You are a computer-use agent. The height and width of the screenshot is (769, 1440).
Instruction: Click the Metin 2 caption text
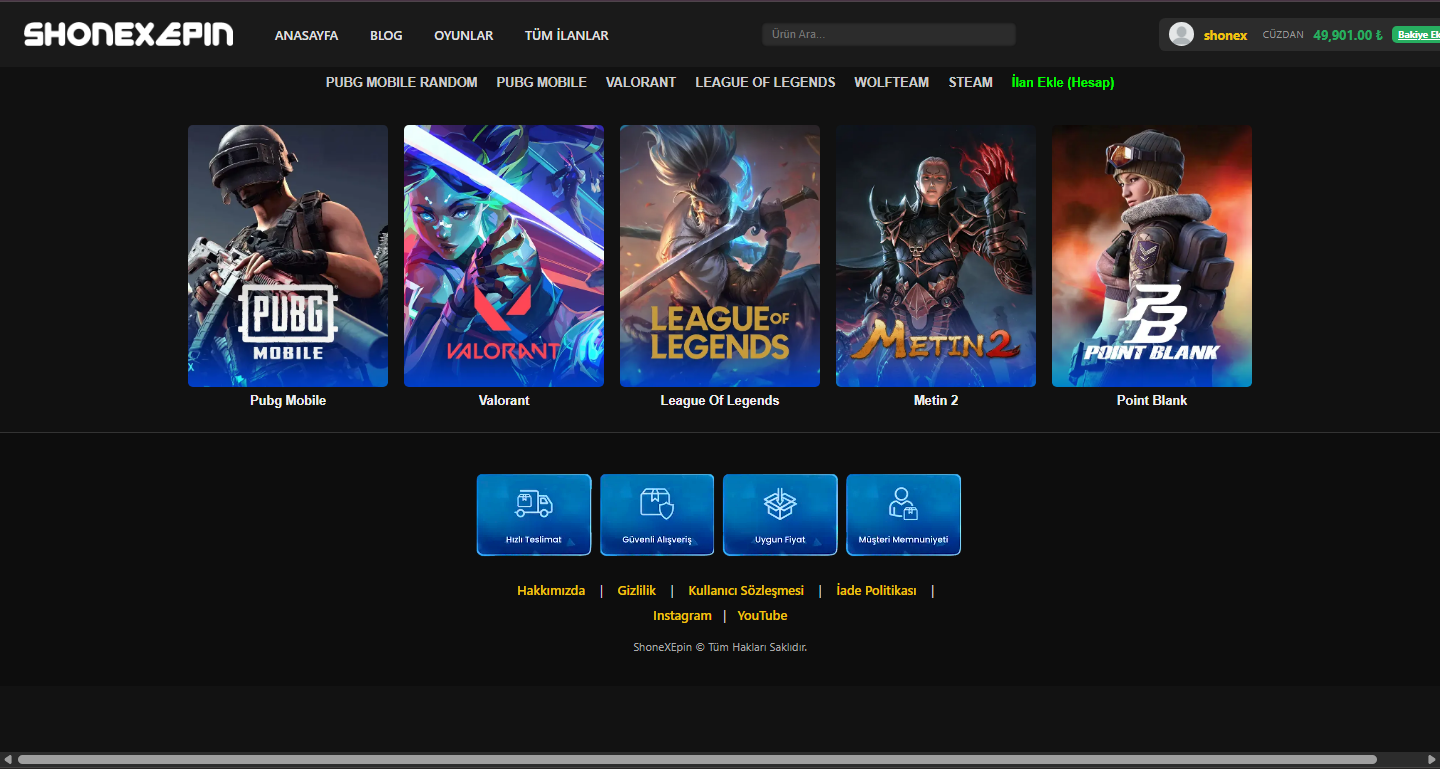[x=936, y=400]
